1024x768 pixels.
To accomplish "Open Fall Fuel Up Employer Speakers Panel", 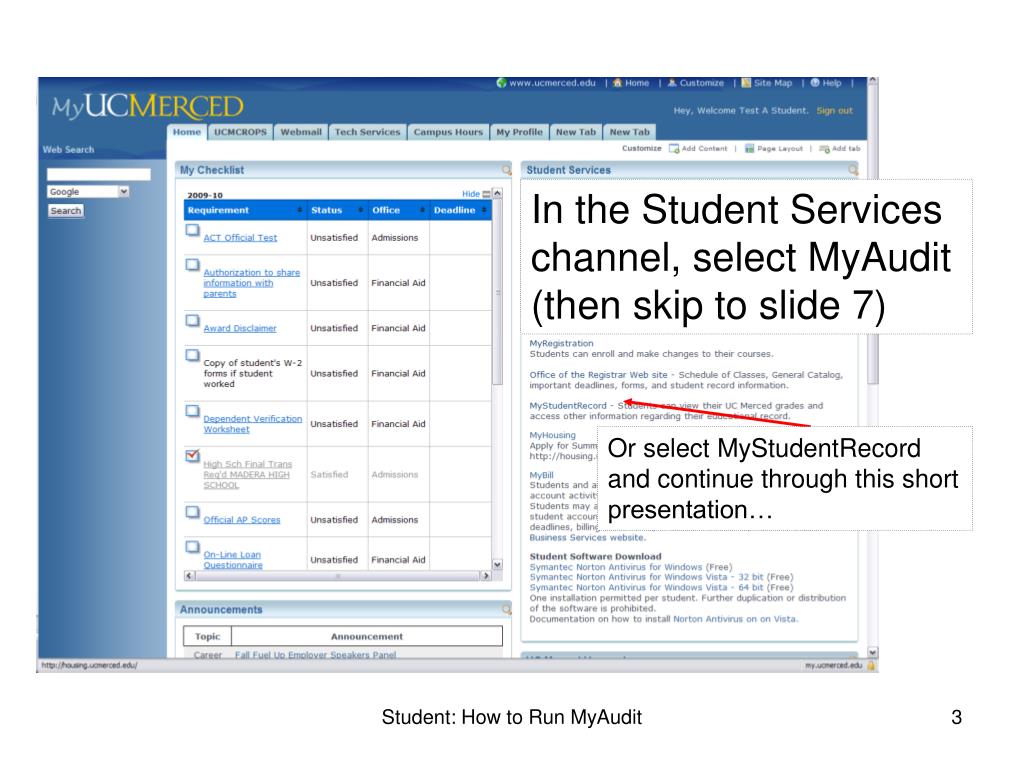I will point(315,655).
